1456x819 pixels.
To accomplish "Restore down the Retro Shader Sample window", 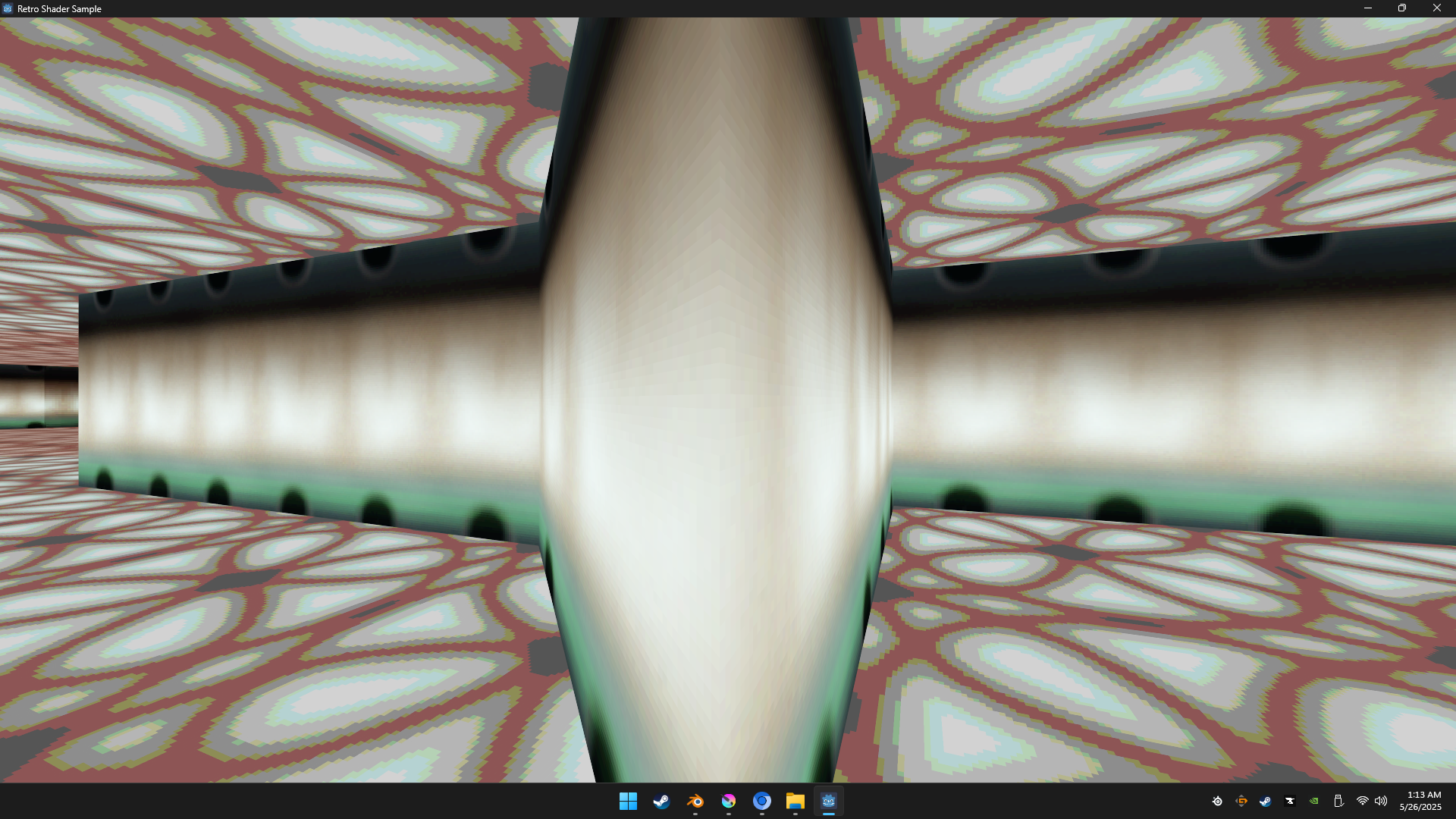I will click(1402, 8).
